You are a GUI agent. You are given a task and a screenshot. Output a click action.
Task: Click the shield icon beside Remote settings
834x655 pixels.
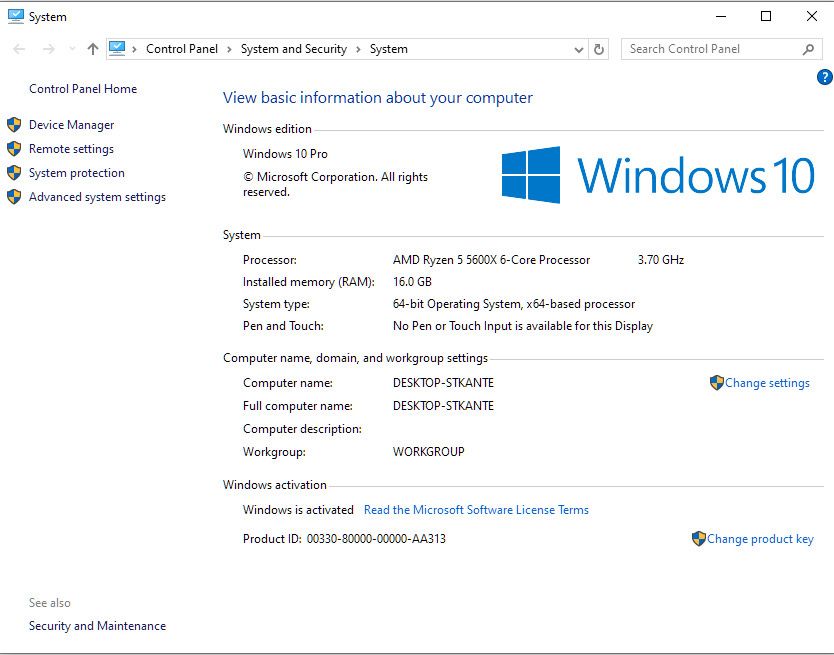[14, 148]
